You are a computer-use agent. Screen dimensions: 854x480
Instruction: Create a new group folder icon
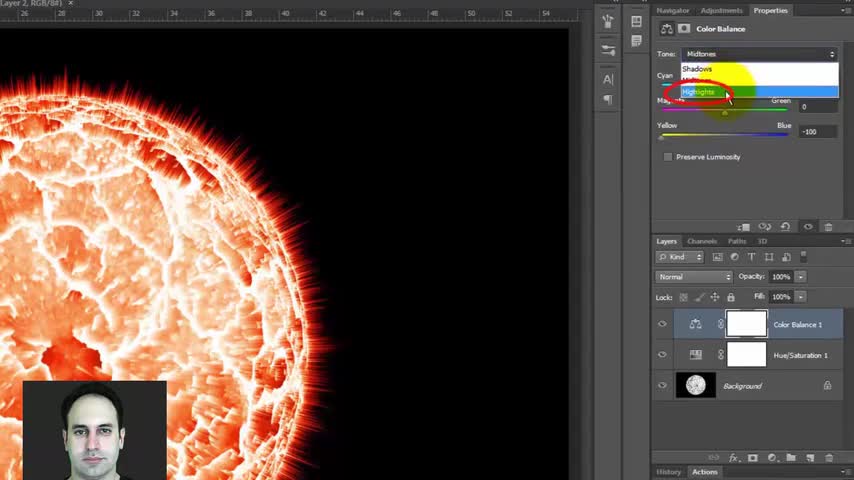click(791, 458)
